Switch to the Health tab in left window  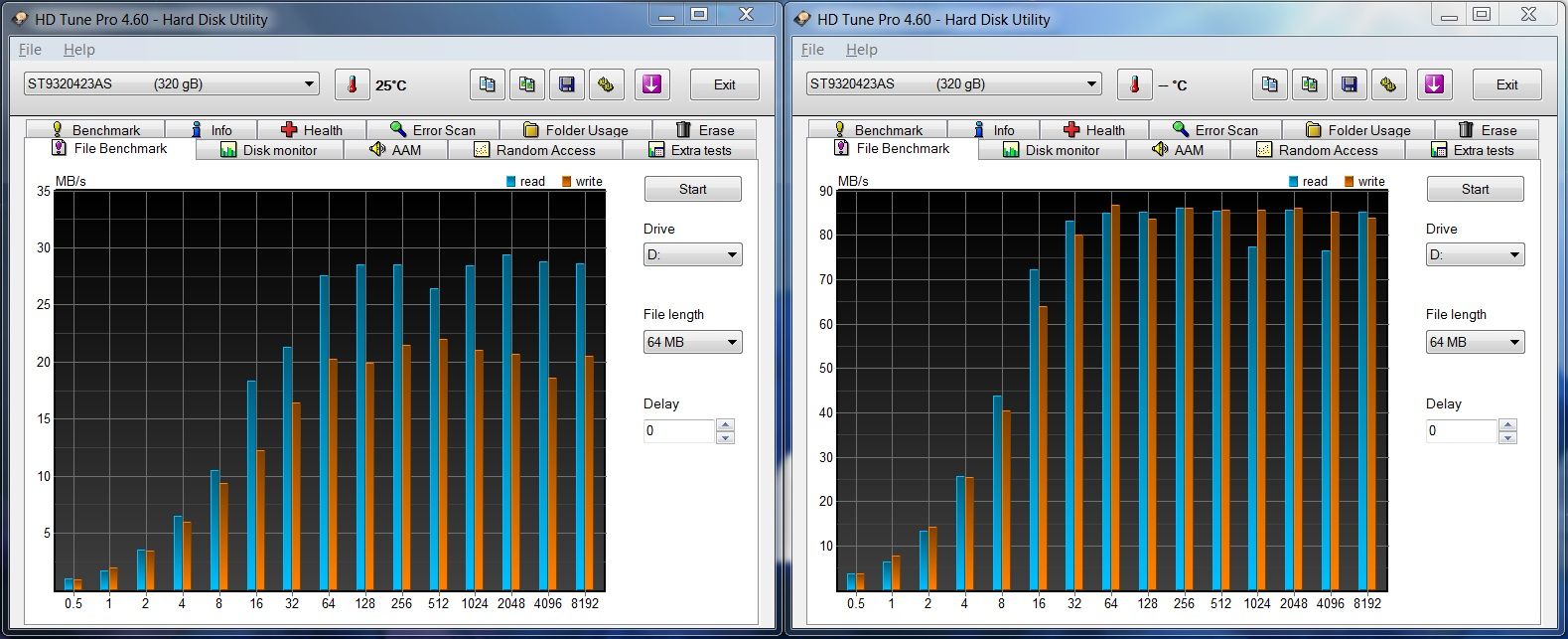[x=312, y=130]
